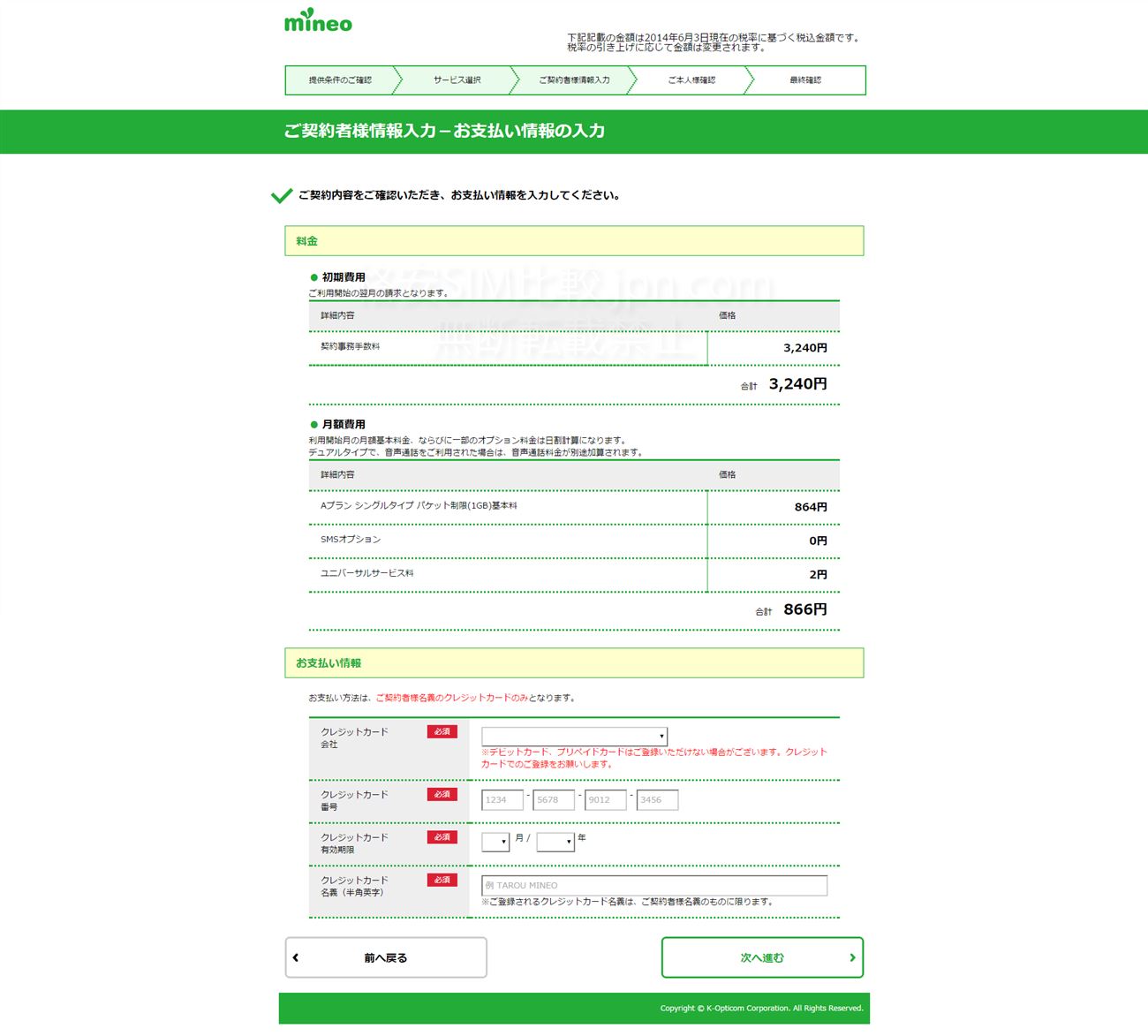Screen dimensions: 1148x1036
Task: Go back with 前へ戻る button
Action: coord(386,957)
